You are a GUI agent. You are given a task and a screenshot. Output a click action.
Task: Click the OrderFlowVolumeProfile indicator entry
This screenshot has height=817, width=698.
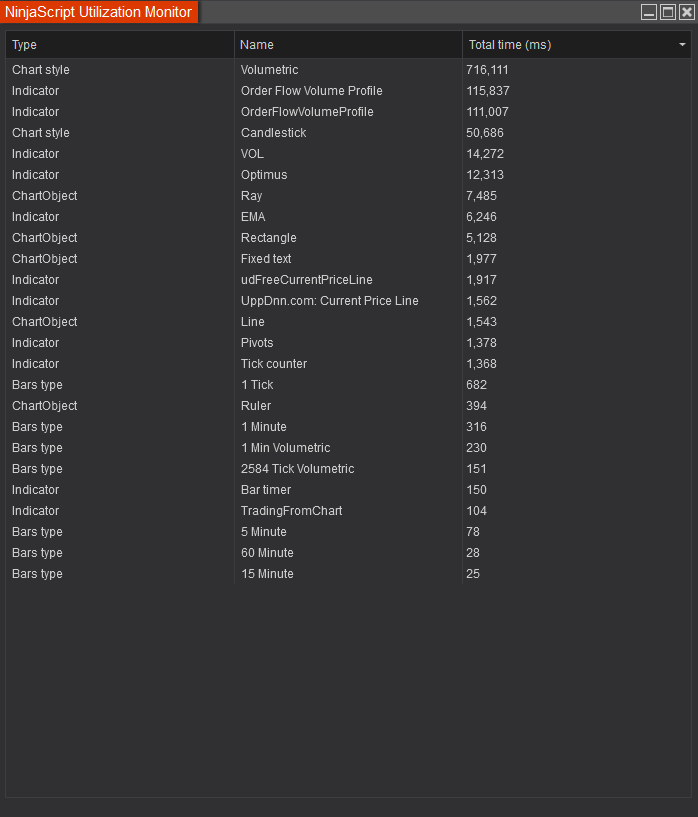coord(307,112)
